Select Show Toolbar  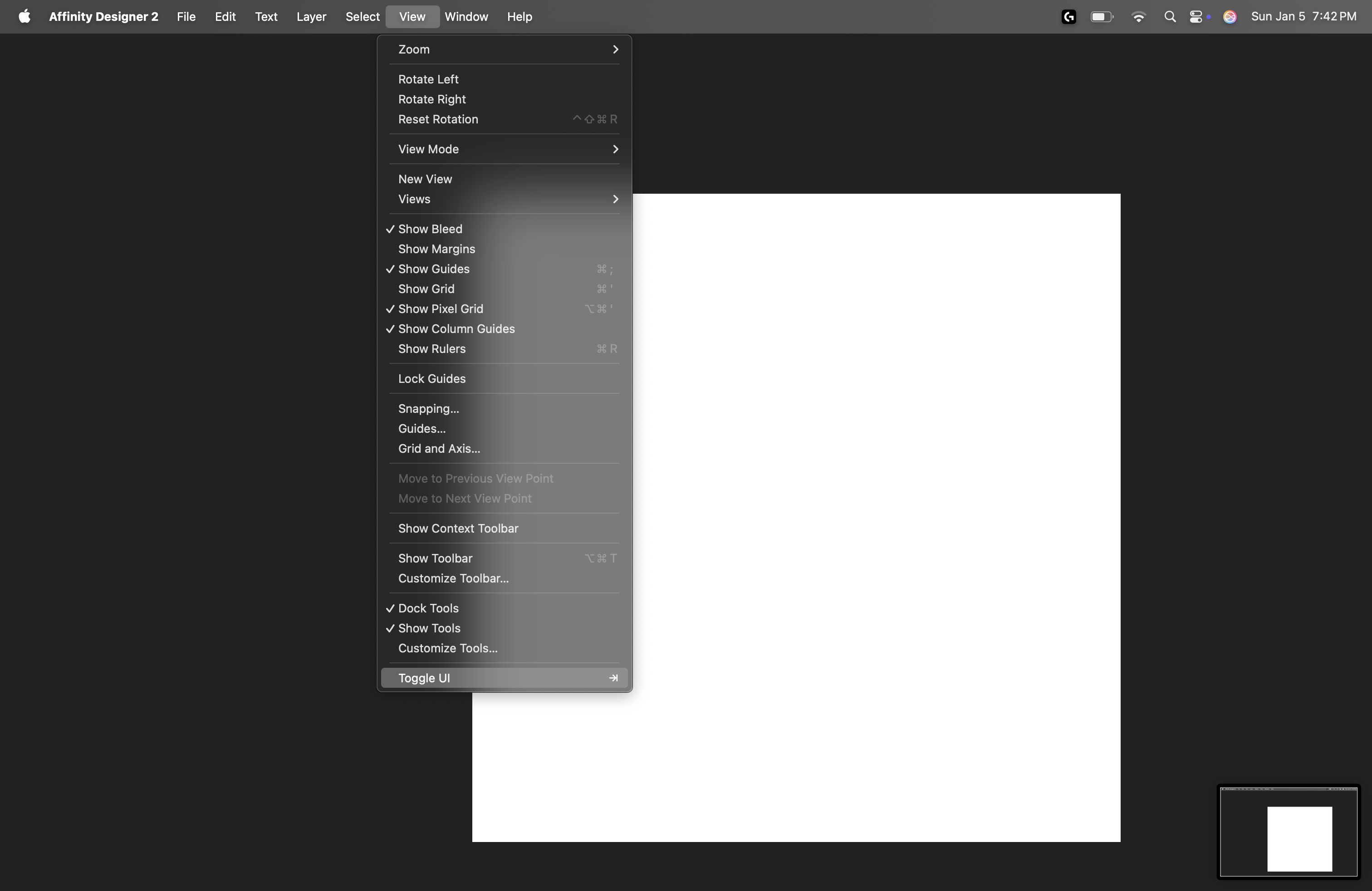click(505, 558)
